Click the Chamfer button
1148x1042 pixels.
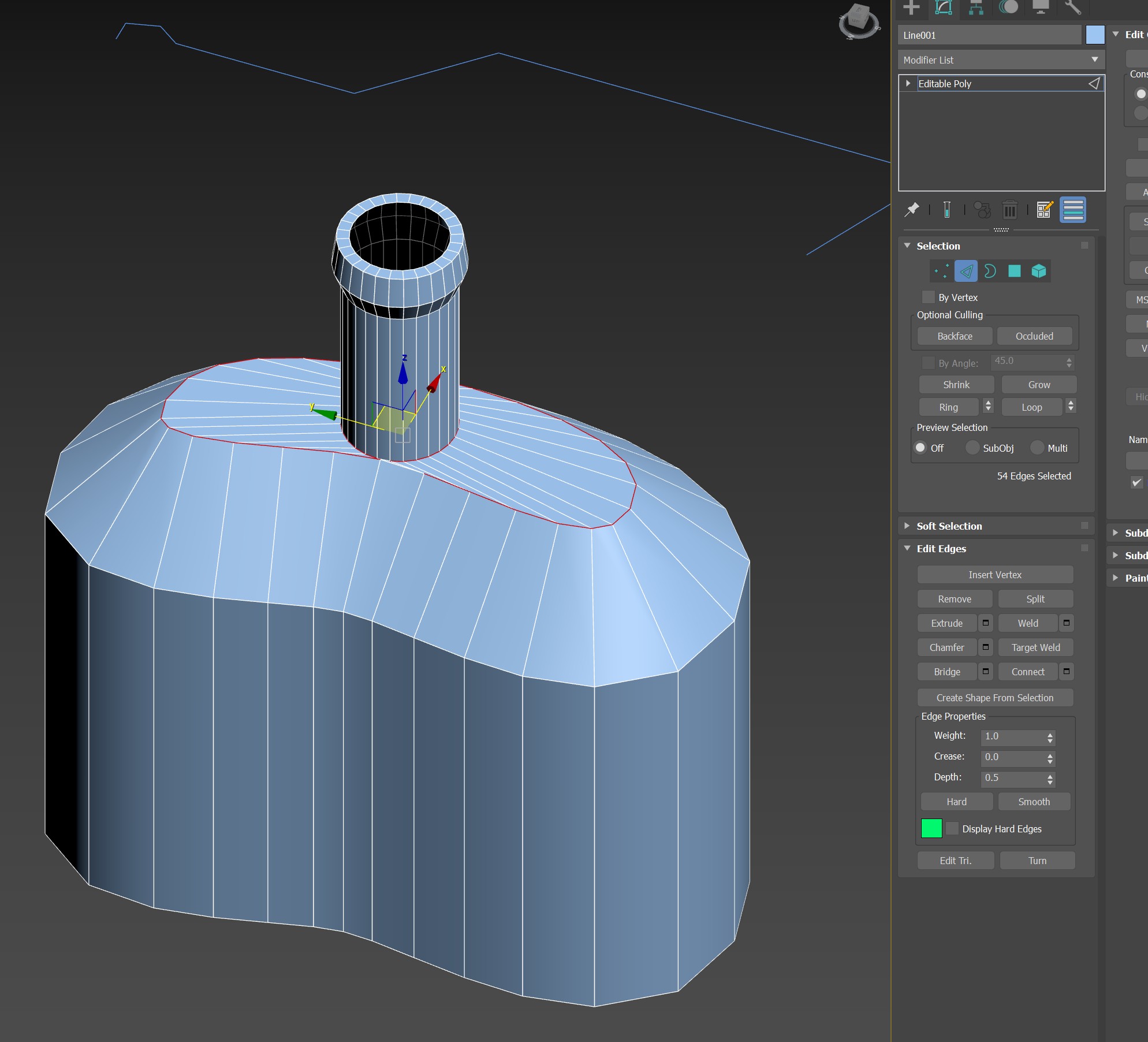tap(946, 647)
